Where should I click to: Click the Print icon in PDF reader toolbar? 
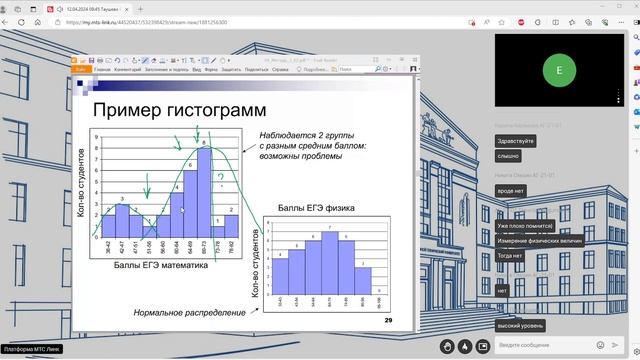[100, 60]
